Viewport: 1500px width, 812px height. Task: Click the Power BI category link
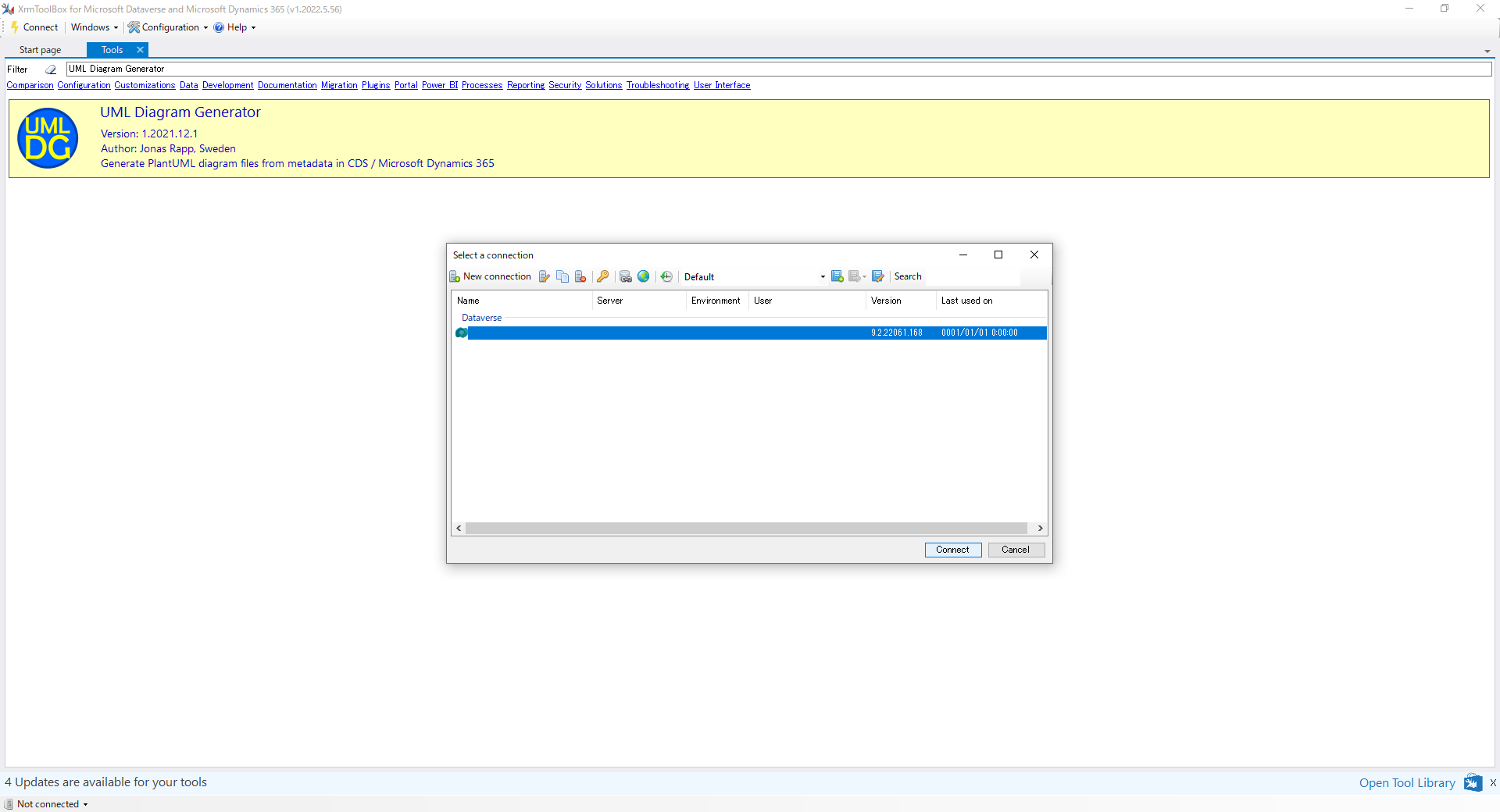[440, 85]
